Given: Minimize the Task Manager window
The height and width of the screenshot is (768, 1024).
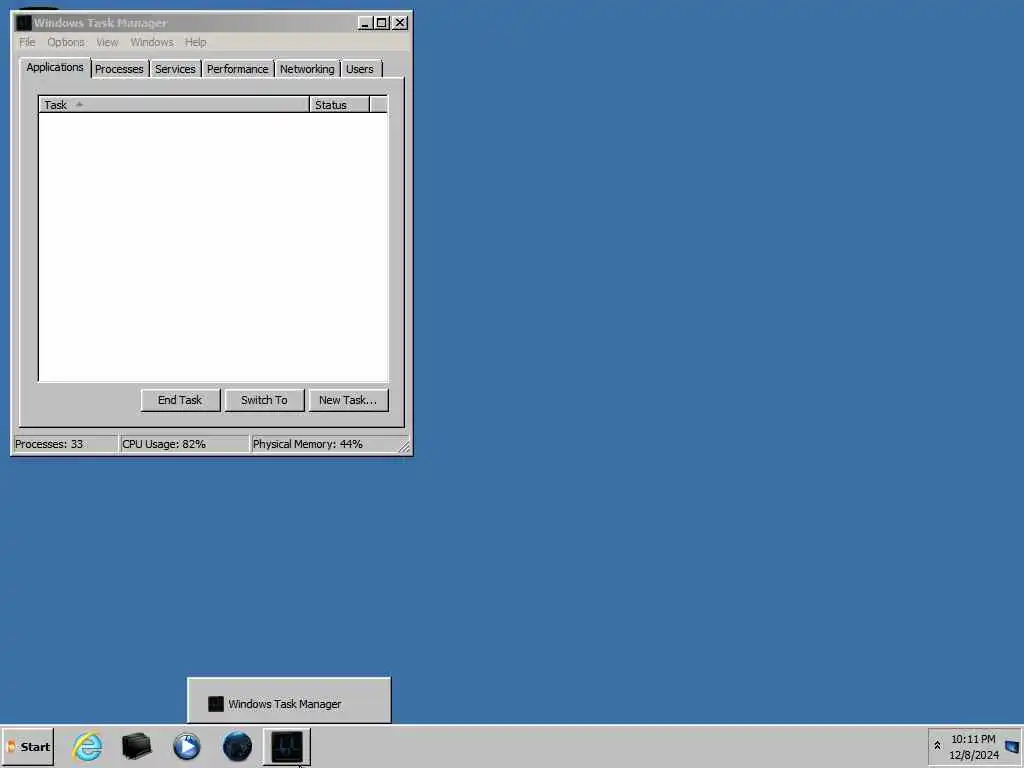Looking at the screenshot, I should pos(366,23).
